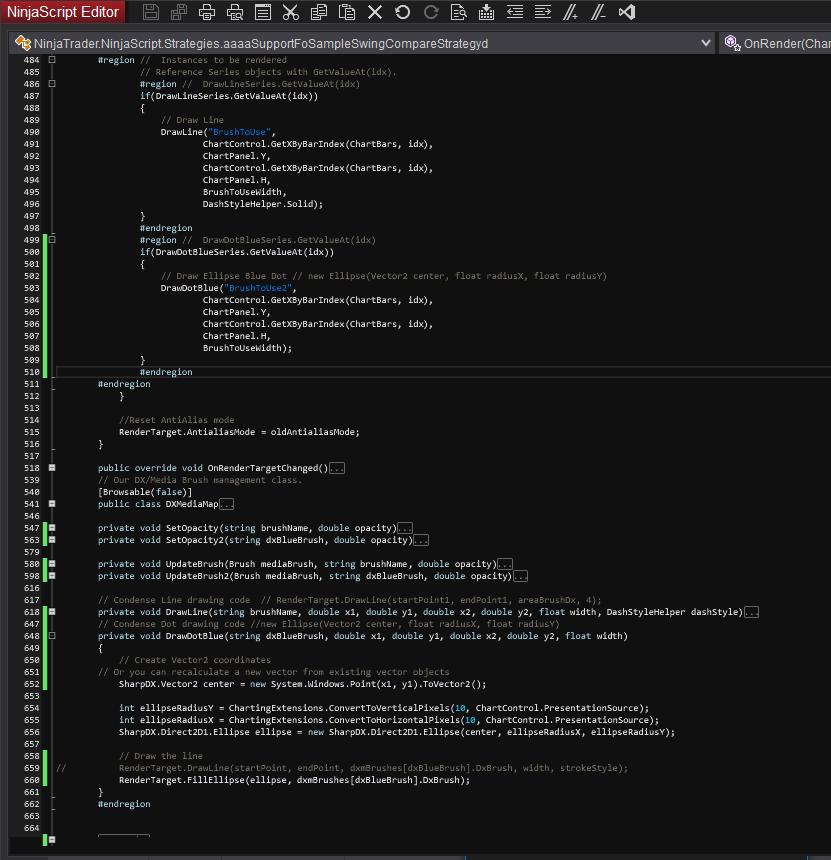Click the collapsed ellipsis box after DrawLine declaration

tap(751, 612)
